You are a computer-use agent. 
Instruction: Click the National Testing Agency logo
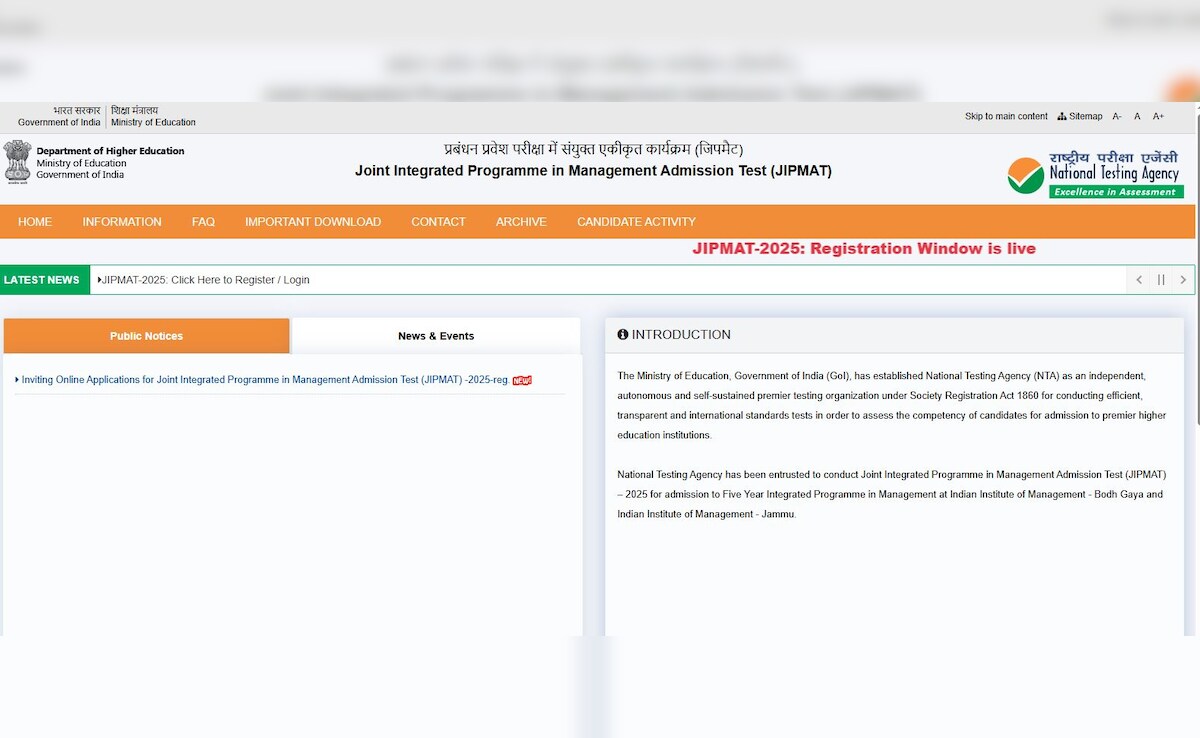click(1095, 174)
